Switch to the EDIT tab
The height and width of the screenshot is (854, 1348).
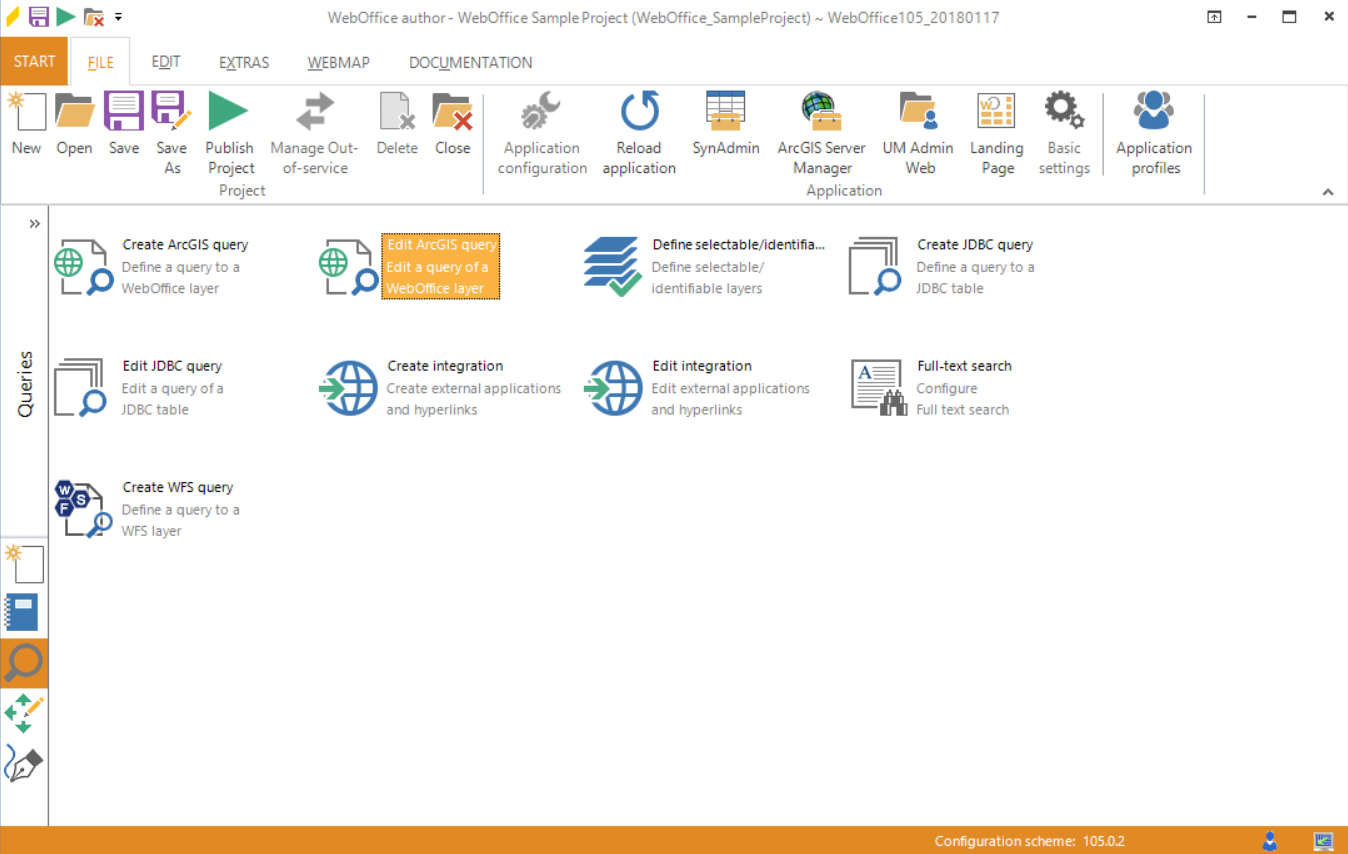pos(166,62)
